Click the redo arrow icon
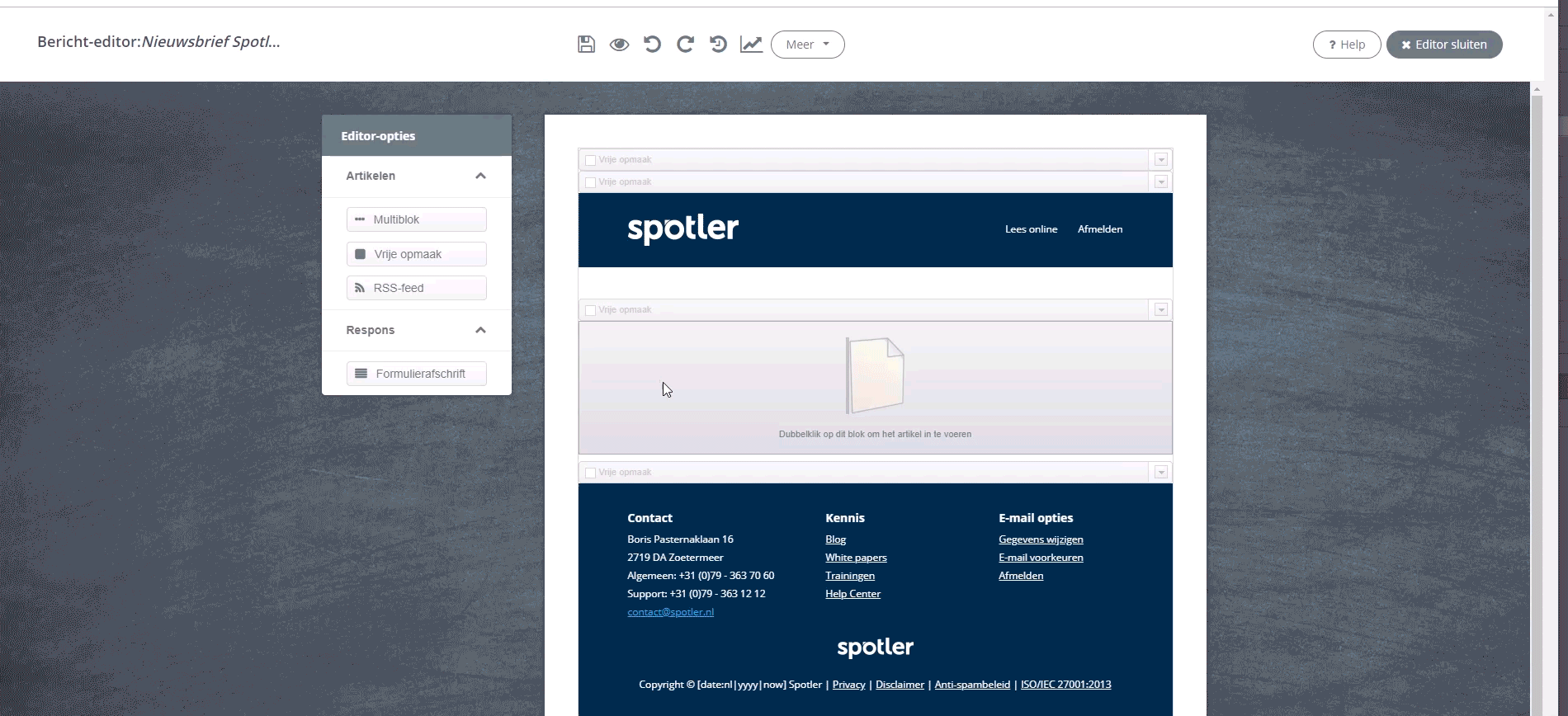This screenshot has width=1568, height=716. pos(685,45)
